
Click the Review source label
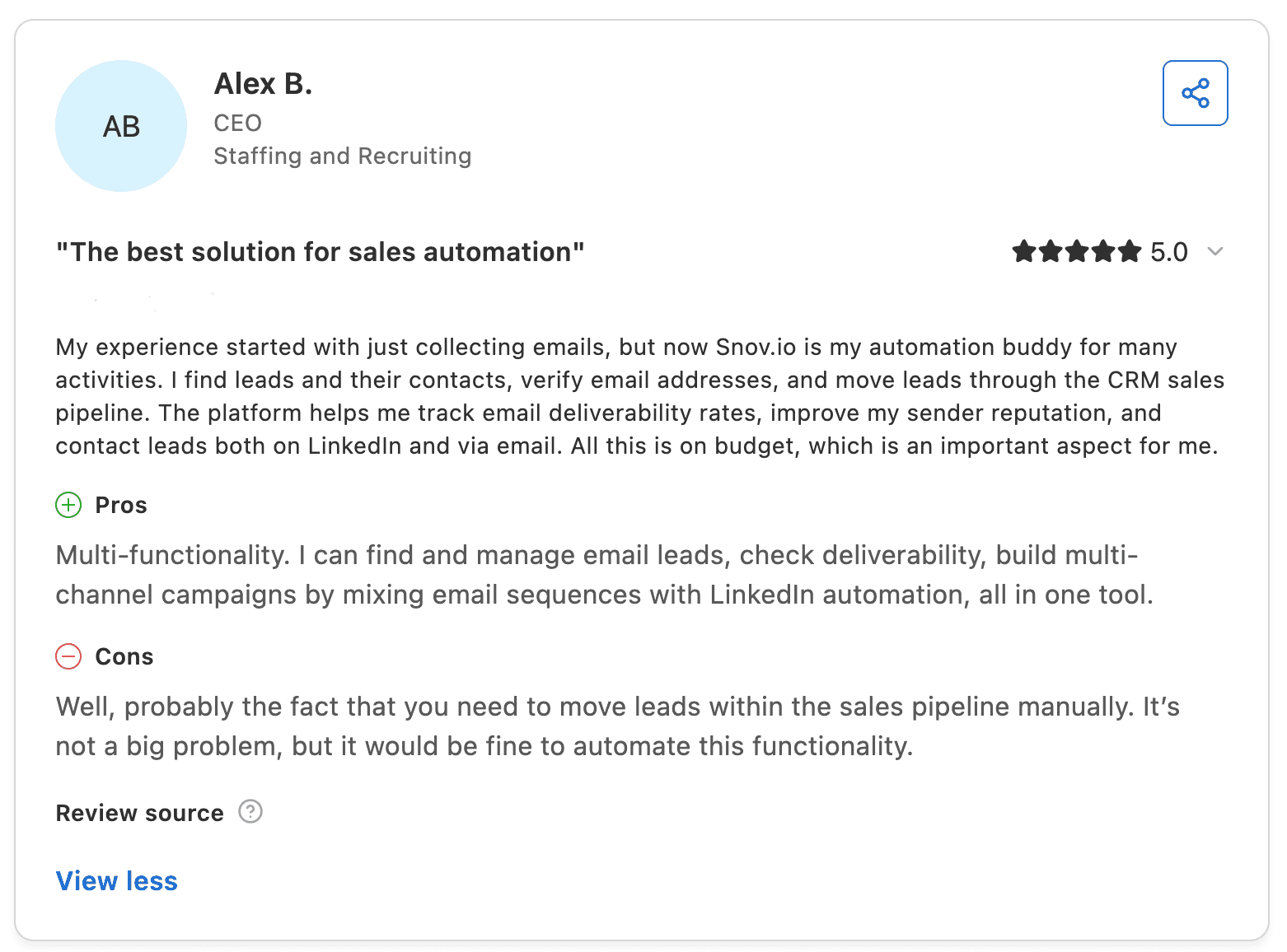(x=139, y=813)
